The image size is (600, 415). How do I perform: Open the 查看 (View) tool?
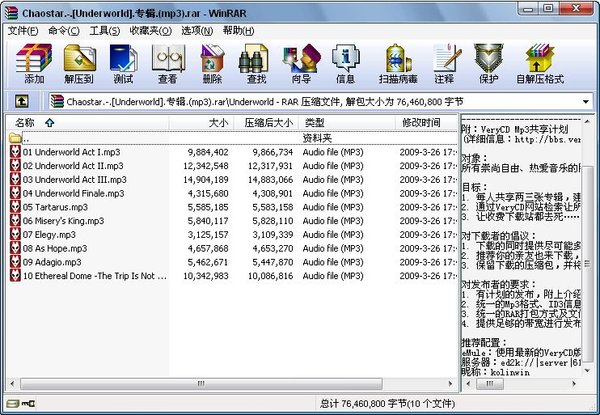click(x=168, y=63)
